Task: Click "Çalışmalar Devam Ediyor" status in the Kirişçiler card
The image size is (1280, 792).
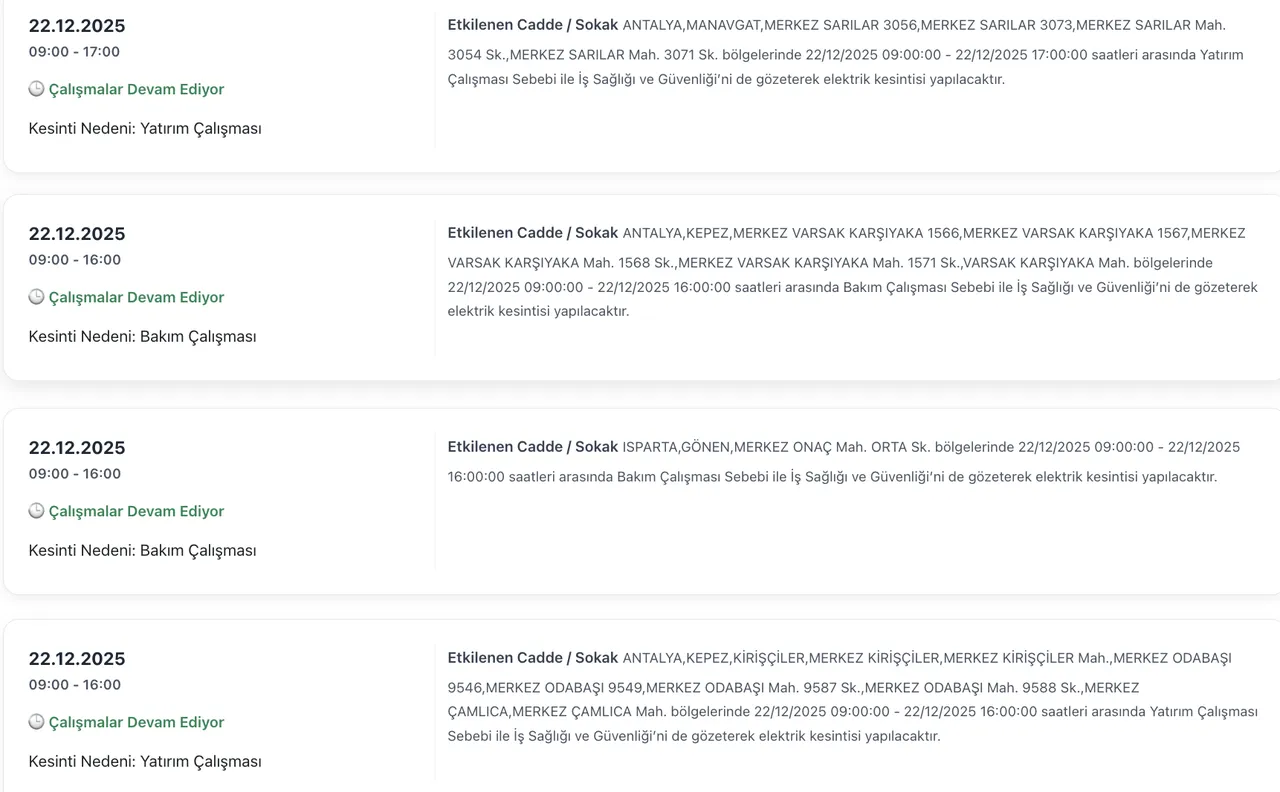Action: click(x=136, y=722)
